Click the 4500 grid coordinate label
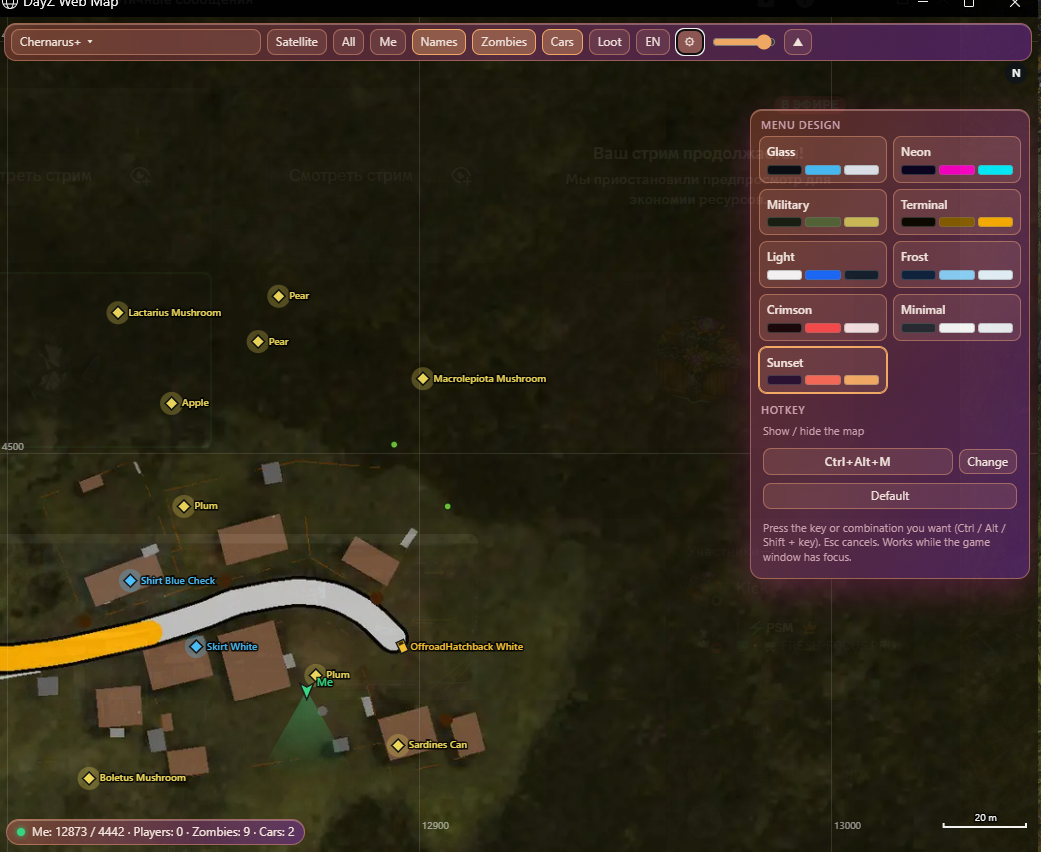This screenshot has width=1041, height=852. point(13,446)
